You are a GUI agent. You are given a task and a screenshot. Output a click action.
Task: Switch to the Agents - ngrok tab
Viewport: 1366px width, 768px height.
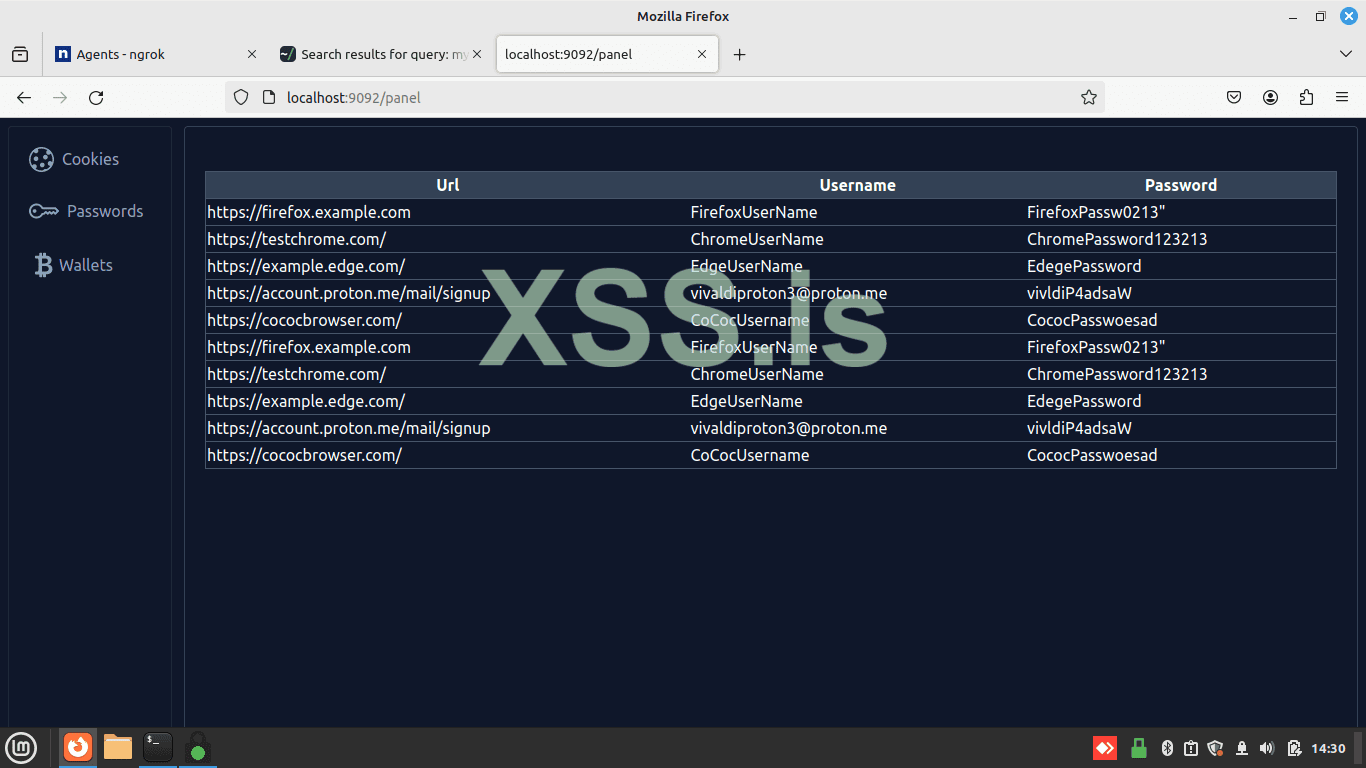[x=157, y=54]
